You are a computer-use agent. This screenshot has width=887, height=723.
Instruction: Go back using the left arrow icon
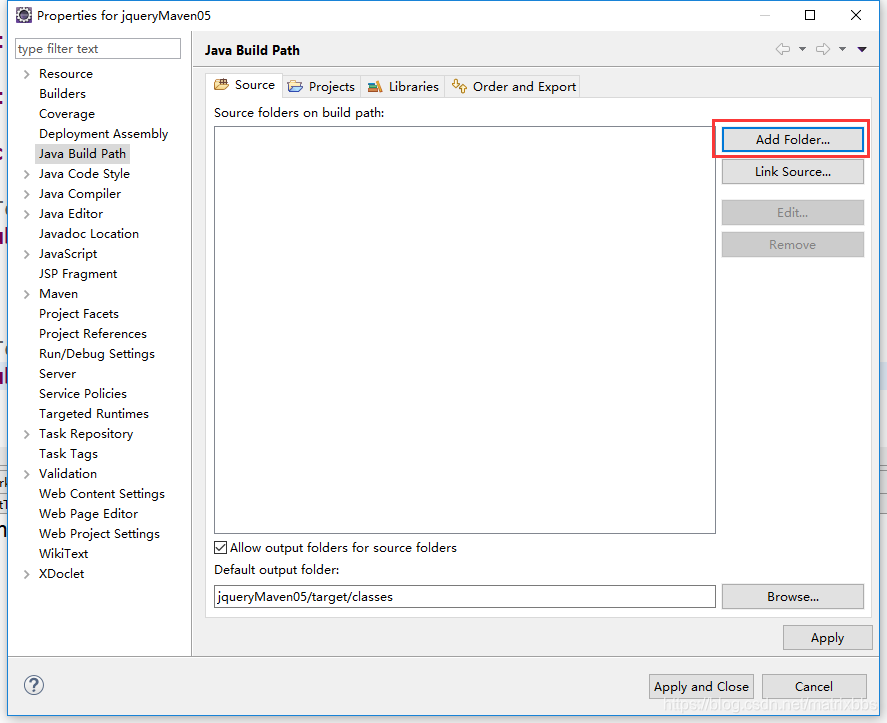point(783,49)
